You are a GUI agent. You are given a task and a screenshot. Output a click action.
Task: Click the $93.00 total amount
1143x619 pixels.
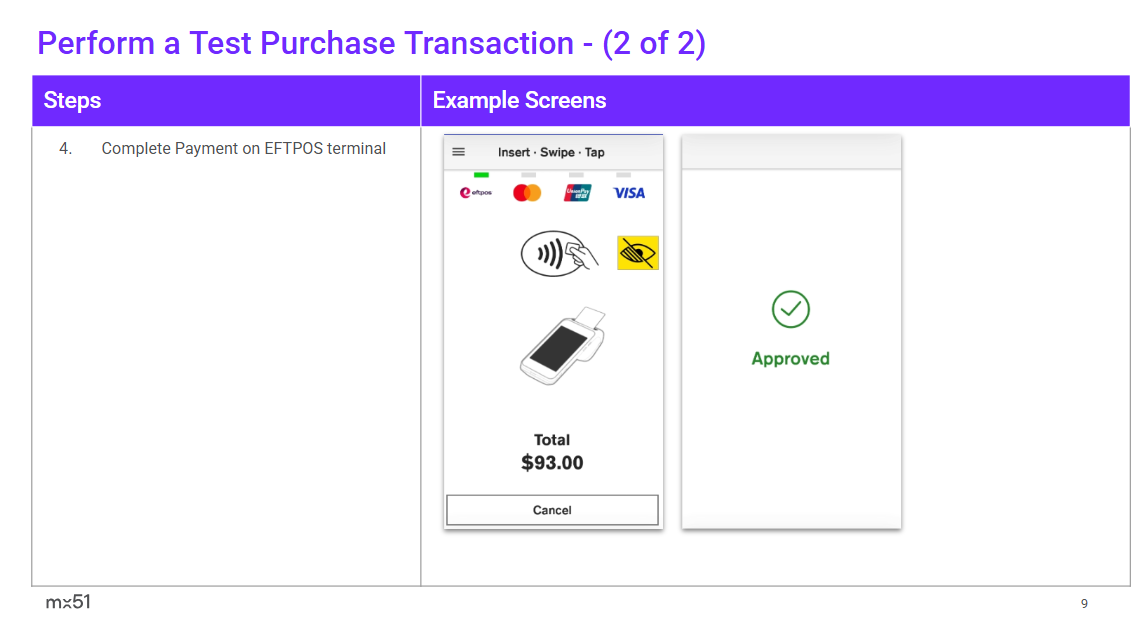(x=552, y=463)
